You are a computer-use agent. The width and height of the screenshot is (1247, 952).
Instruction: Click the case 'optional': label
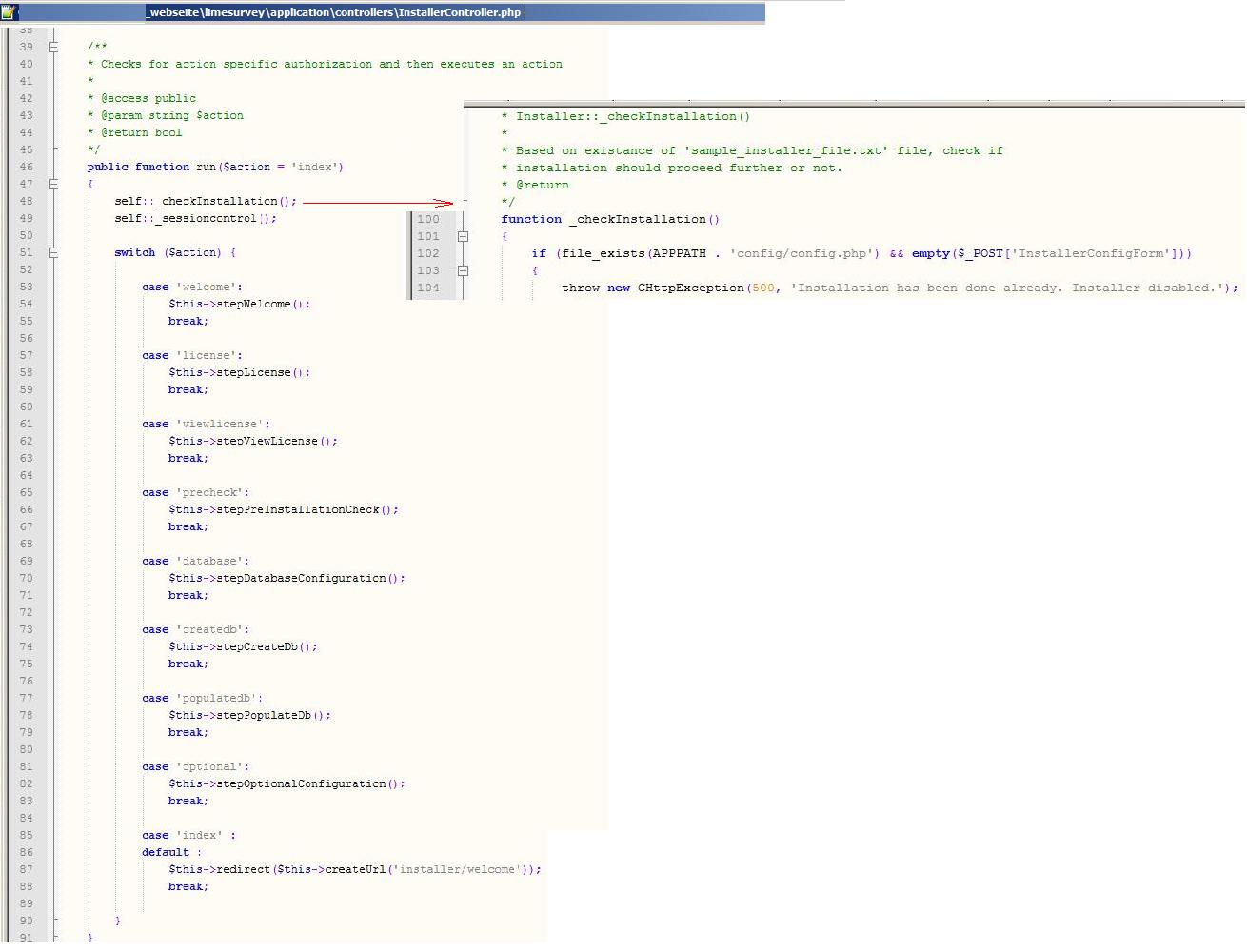coord(195,766)
